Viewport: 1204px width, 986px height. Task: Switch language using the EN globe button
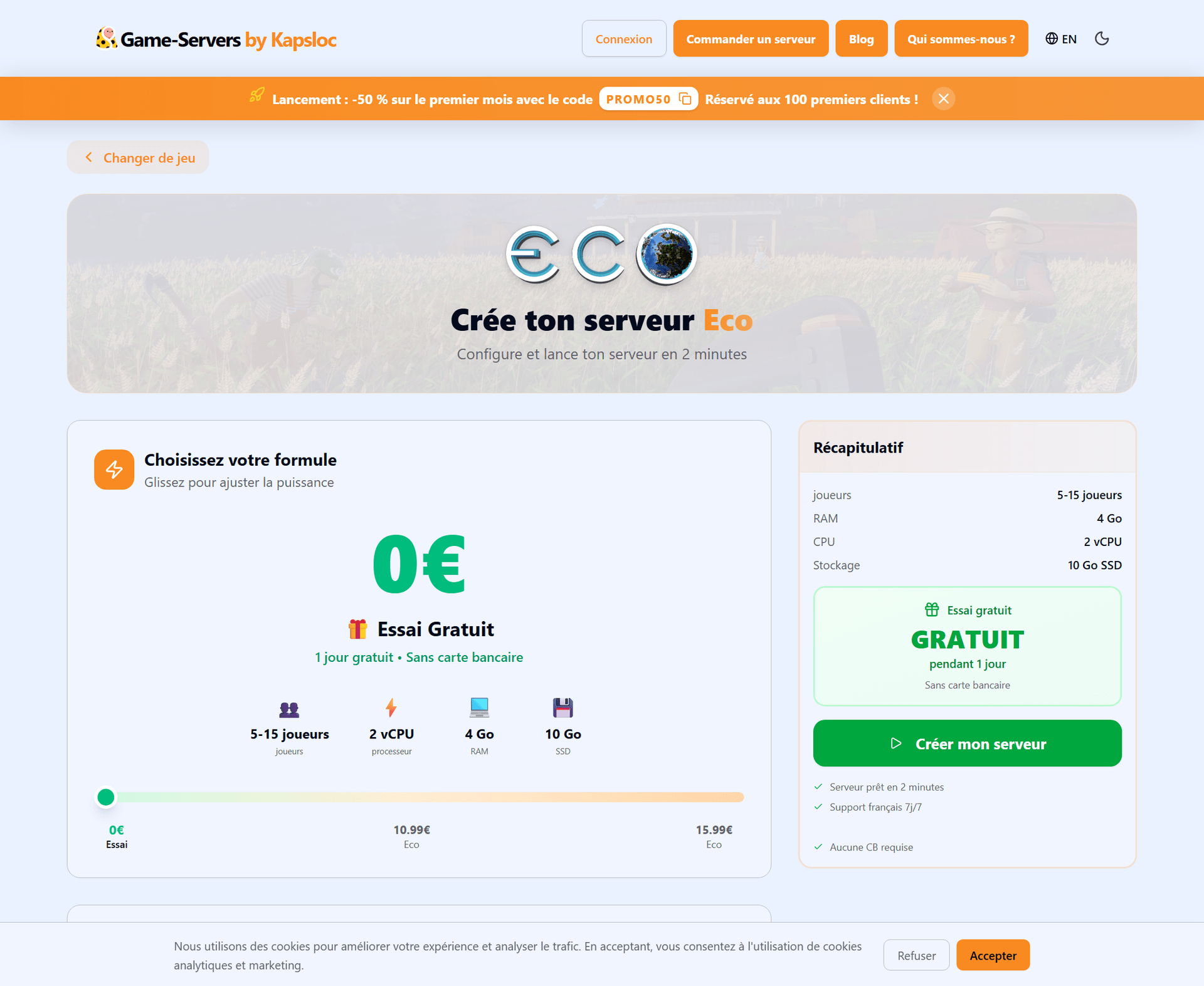pyautogui.click(x=1061, y=39)
